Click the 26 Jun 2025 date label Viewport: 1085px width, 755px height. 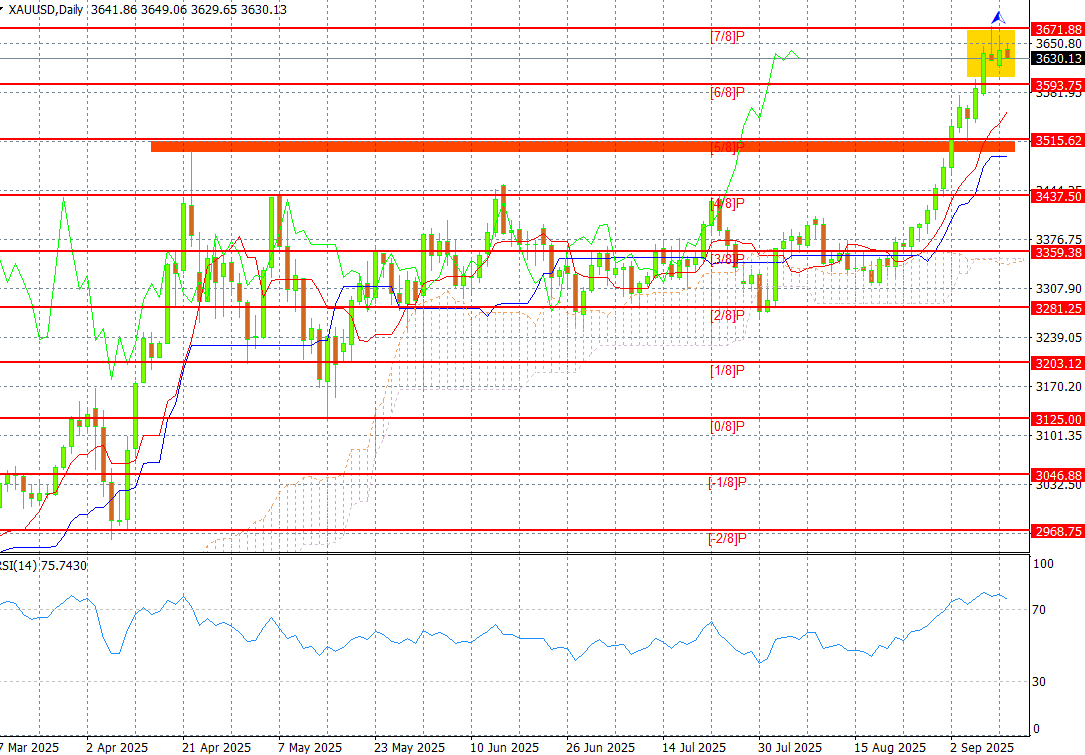pyautogui.click(x=601, y=747)
